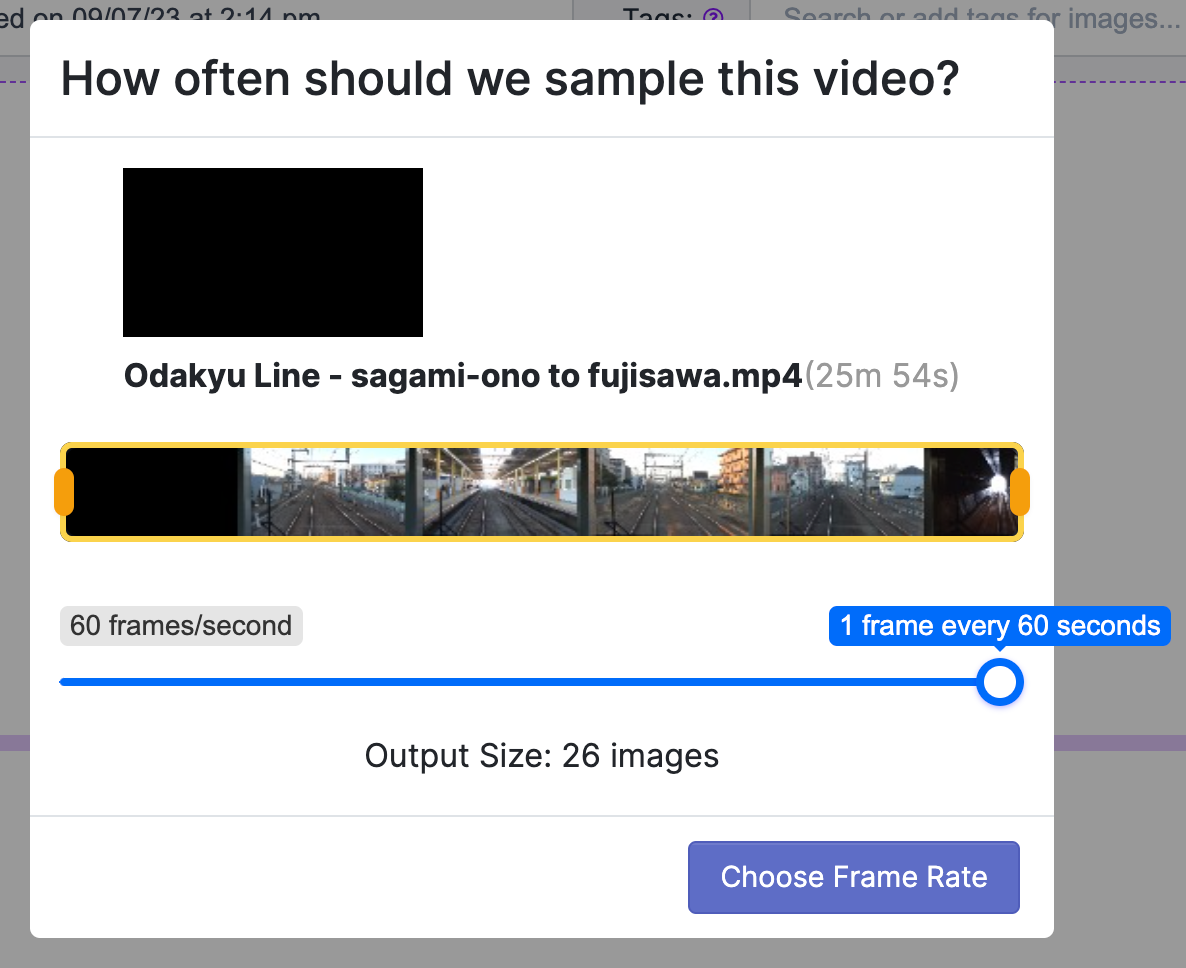This screenshot has height=968, width=1186.
Task: Click the first railway tracks frame after the black
Action: (x=325, y=492)
